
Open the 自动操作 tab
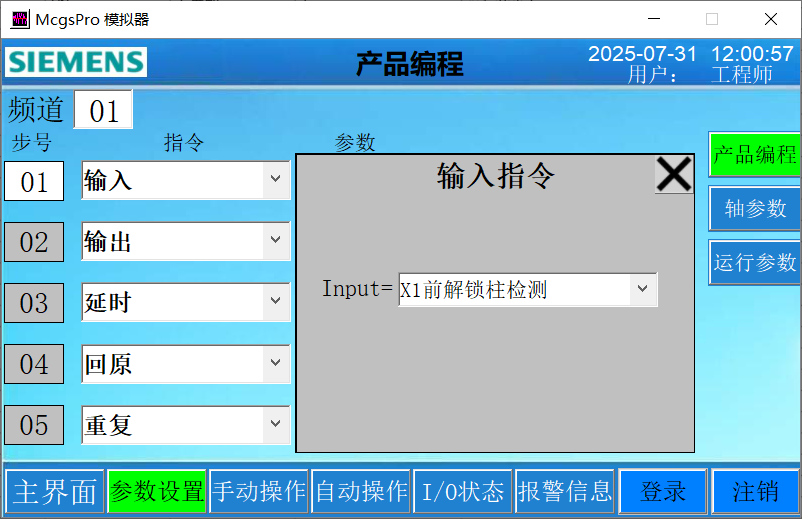point(362,492)
